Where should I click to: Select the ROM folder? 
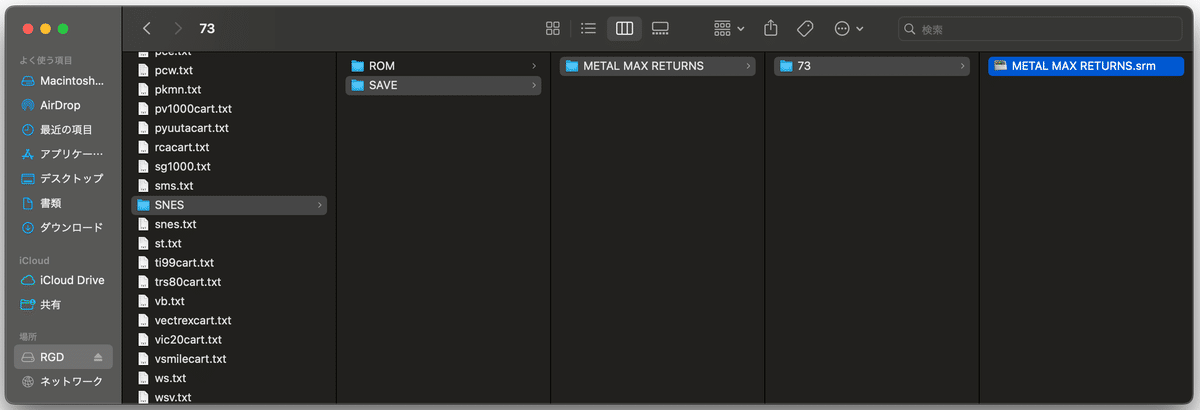(x=443, y=66)
